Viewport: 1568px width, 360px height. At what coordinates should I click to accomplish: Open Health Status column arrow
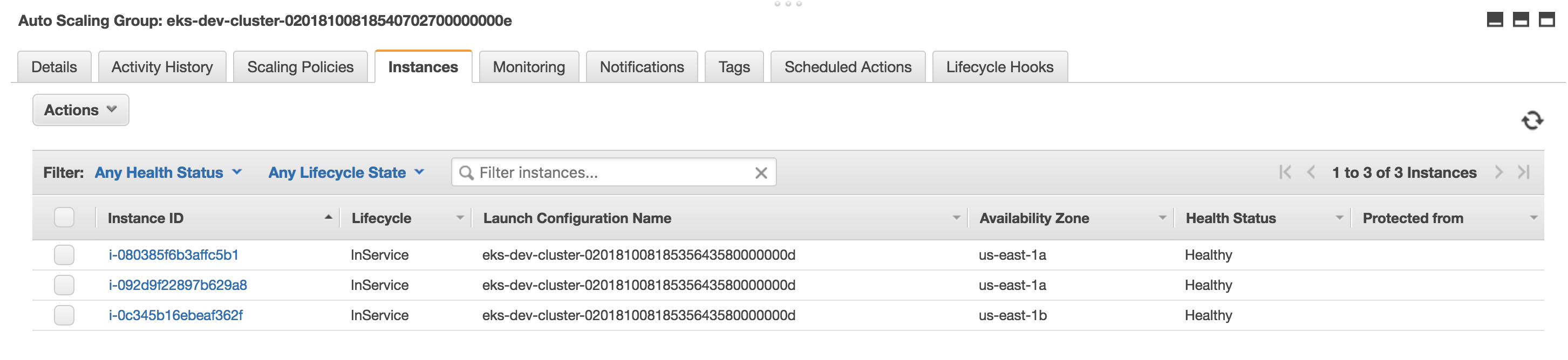[1339, 218]
